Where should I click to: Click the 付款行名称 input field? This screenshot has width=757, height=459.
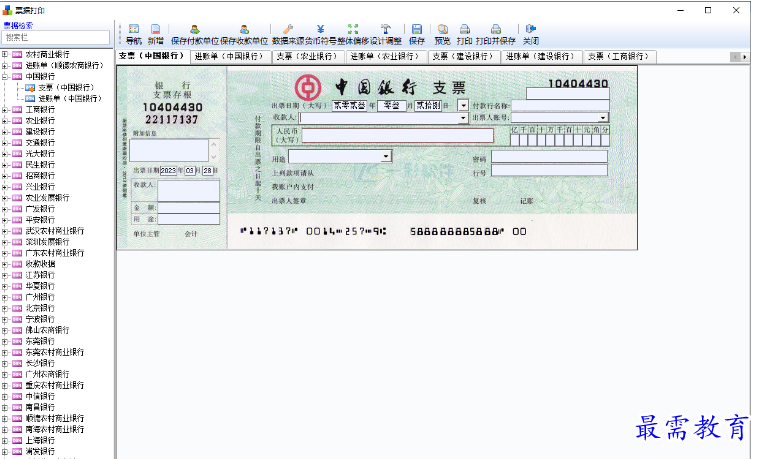tap(561, 105)
